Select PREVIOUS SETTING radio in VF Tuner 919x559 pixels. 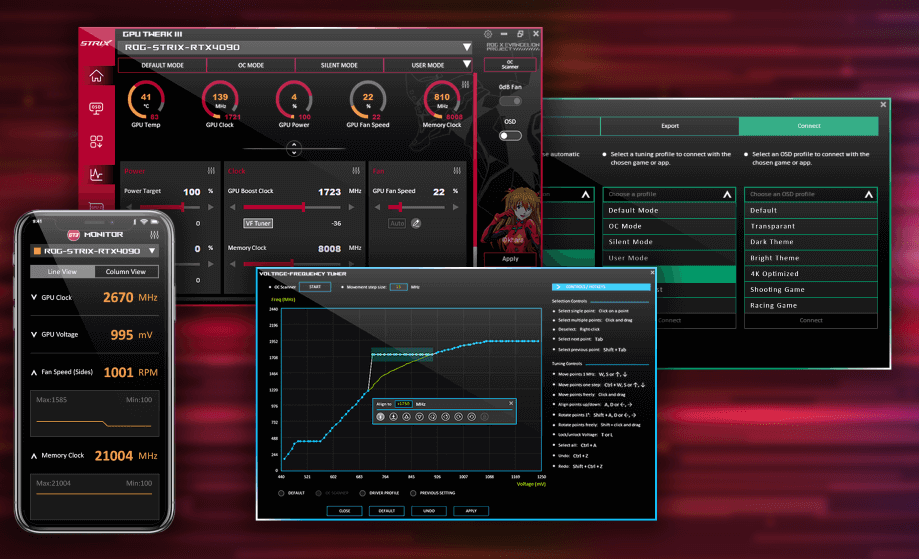(413, 493)
